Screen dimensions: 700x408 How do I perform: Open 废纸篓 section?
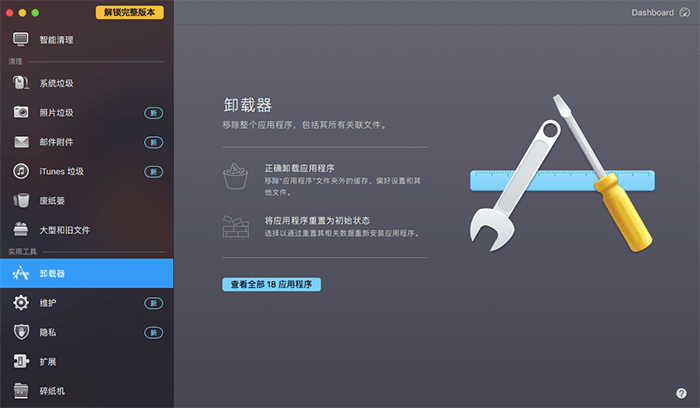pyautogui.click(x=87, y=200)
